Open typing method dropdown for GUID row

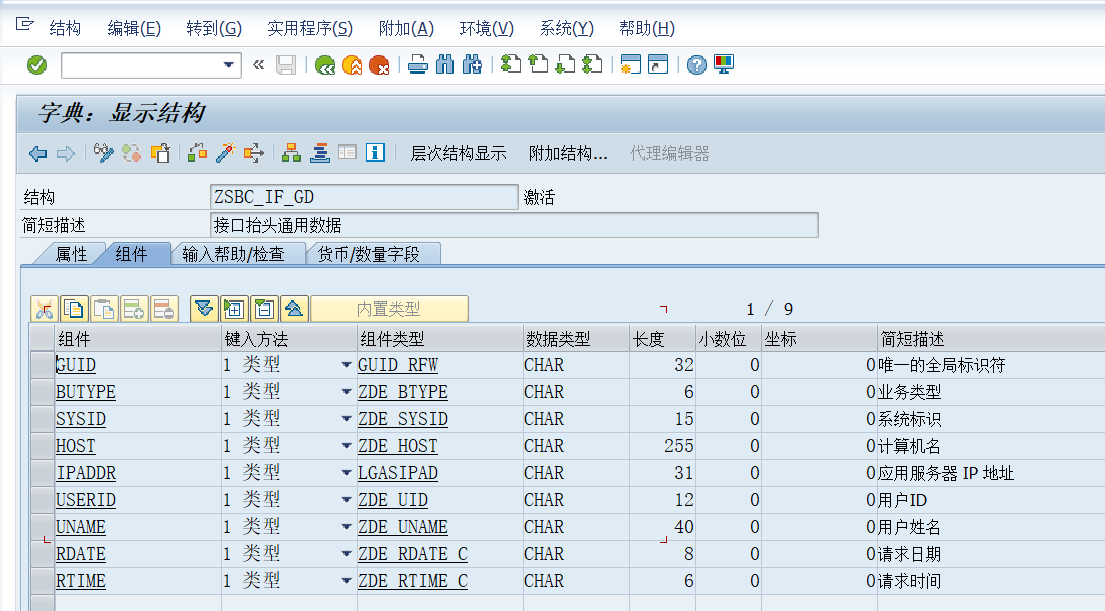346,365
